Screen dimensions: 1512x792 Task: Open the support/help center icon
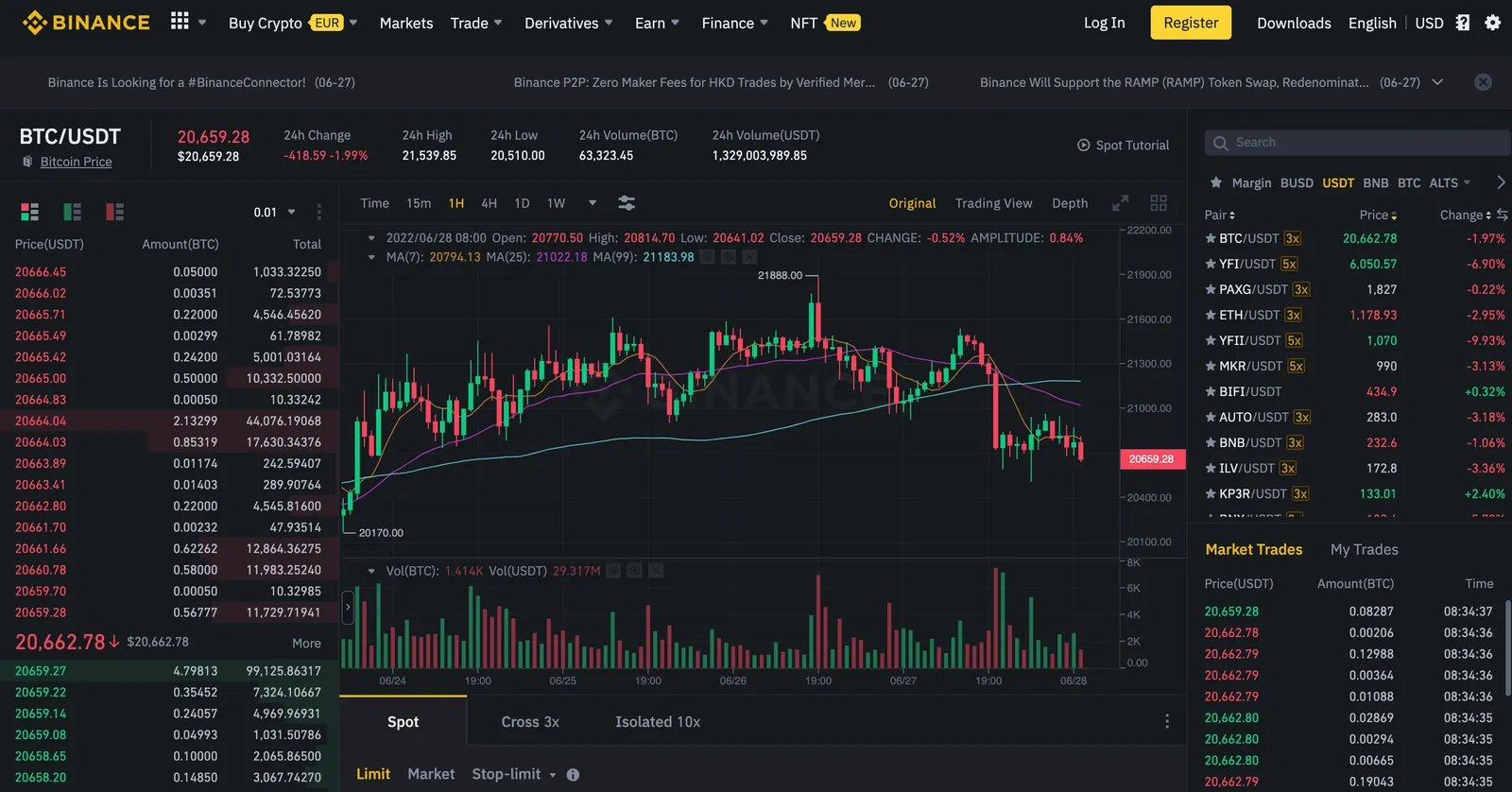tap(1463, 23)
